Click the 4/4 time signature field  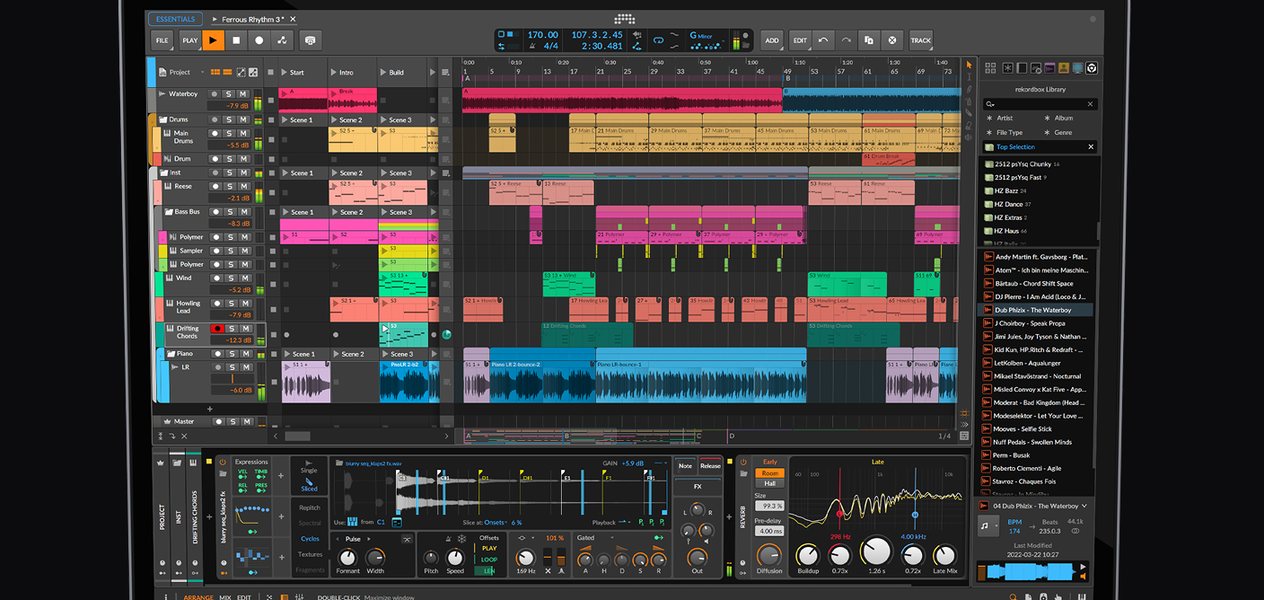point(549,46)
